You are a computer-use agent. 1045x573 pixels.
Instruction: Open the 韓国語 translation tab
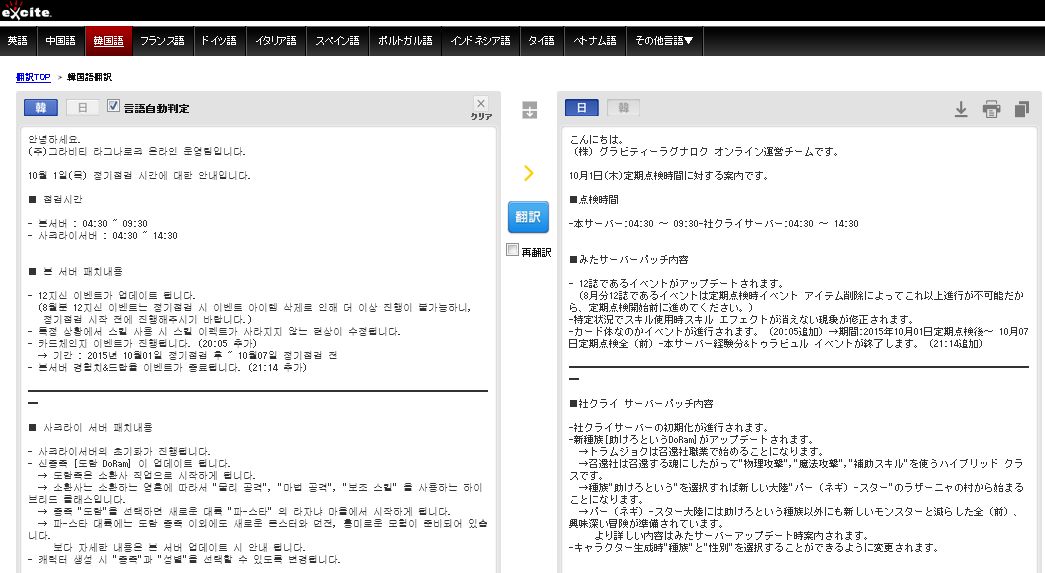coord(108,41)
